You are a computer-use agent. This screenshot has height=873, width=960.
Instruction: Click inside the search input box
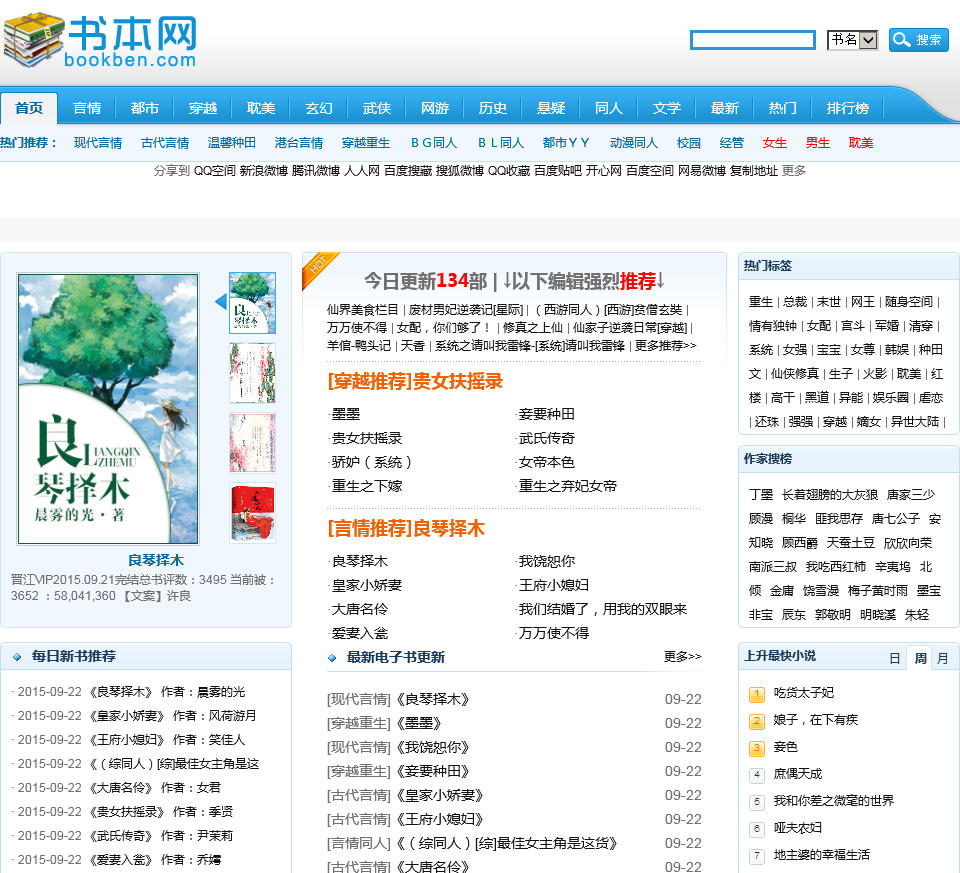[x=752, y=40]
